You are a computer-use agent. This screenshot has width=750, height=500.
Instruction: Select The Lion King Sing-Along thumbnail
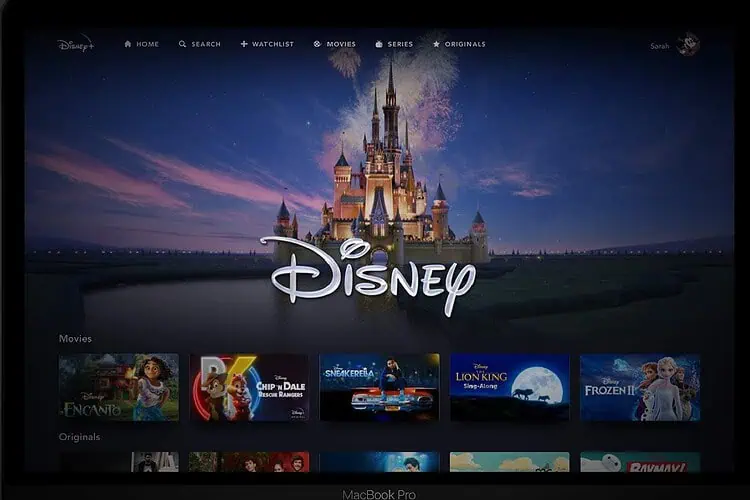pos(509,386)
